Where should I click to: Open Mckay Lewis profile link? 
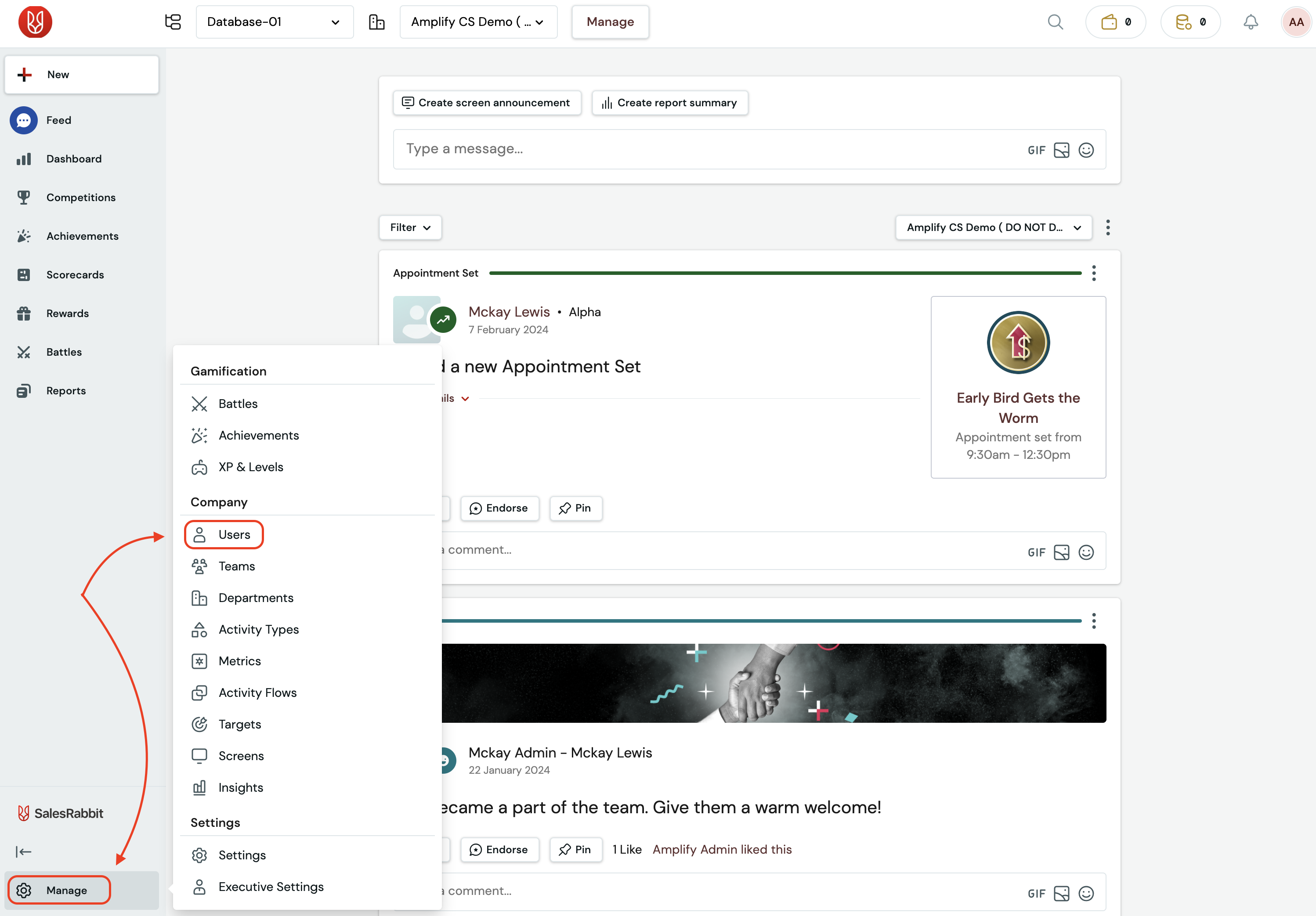(x=509, y=312)
